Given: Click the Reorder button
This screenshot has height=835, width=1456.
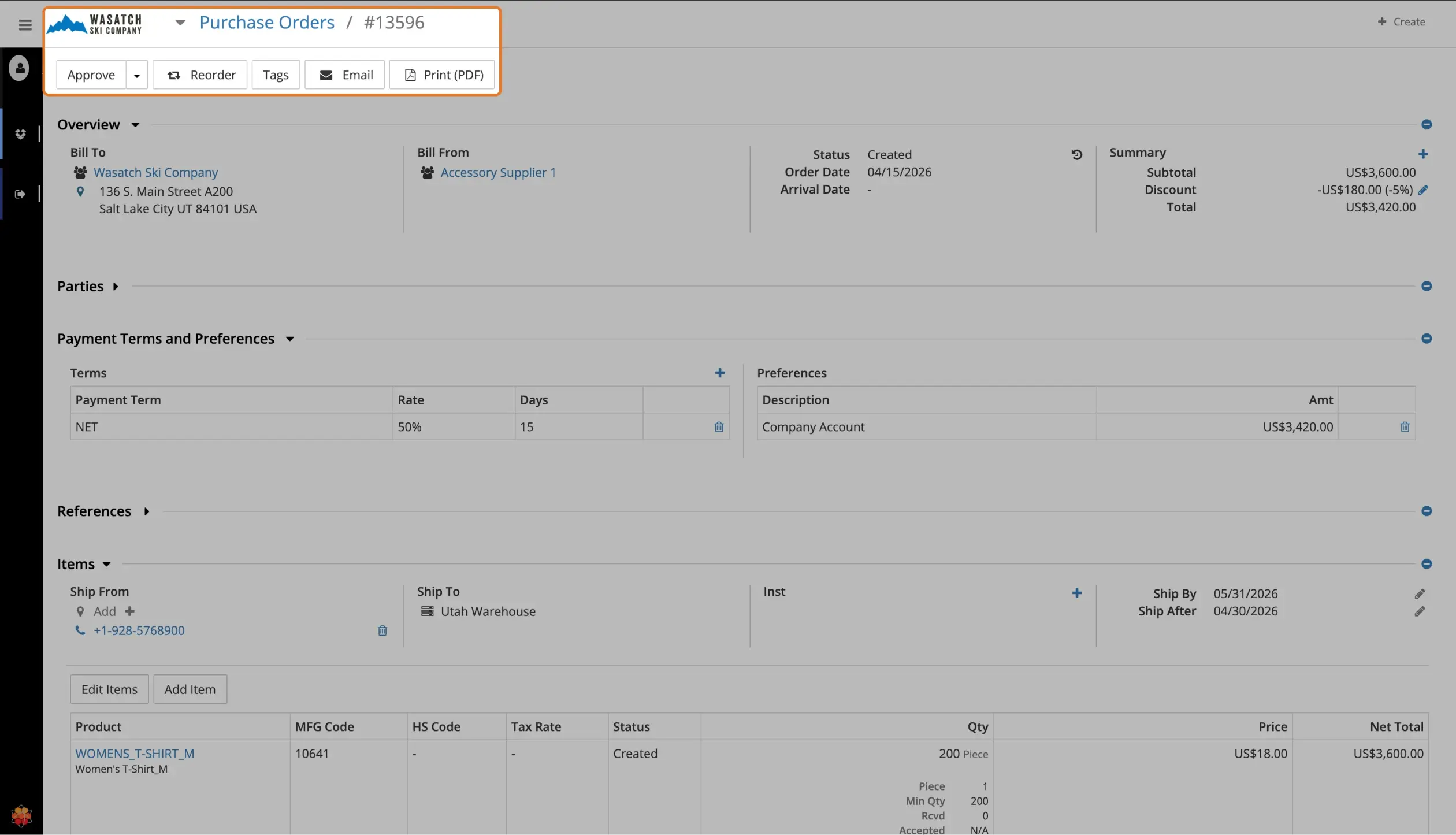Looking at the screenshot, I should pos(200,75).
